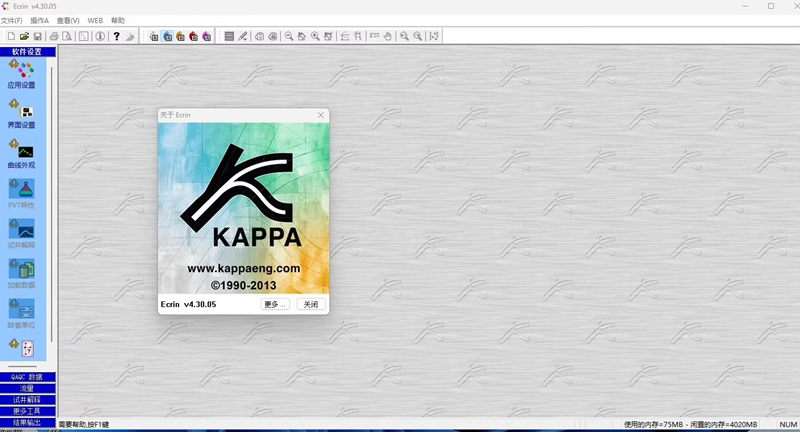Switch to the 更多工具 panel
Image resolution: width=800 pixels, height=432 pixels.
tap(28, 411)
